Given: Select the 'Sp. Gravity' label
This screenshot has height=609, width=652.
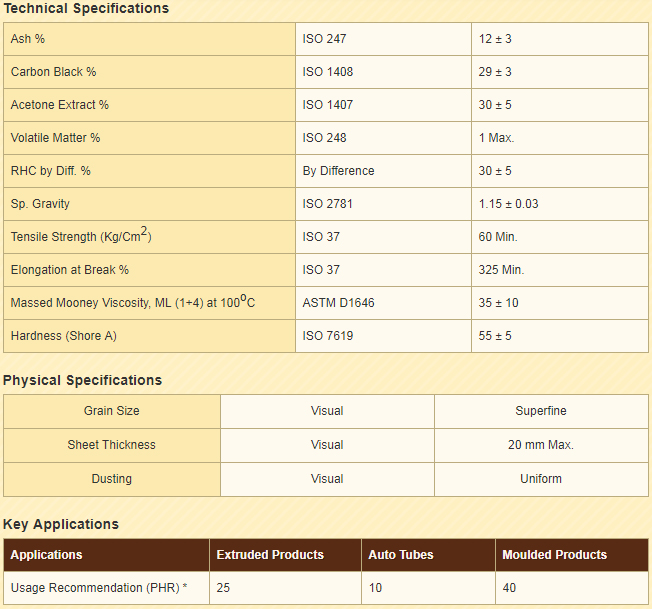Looking at the screenshot, I should point(40,204).
